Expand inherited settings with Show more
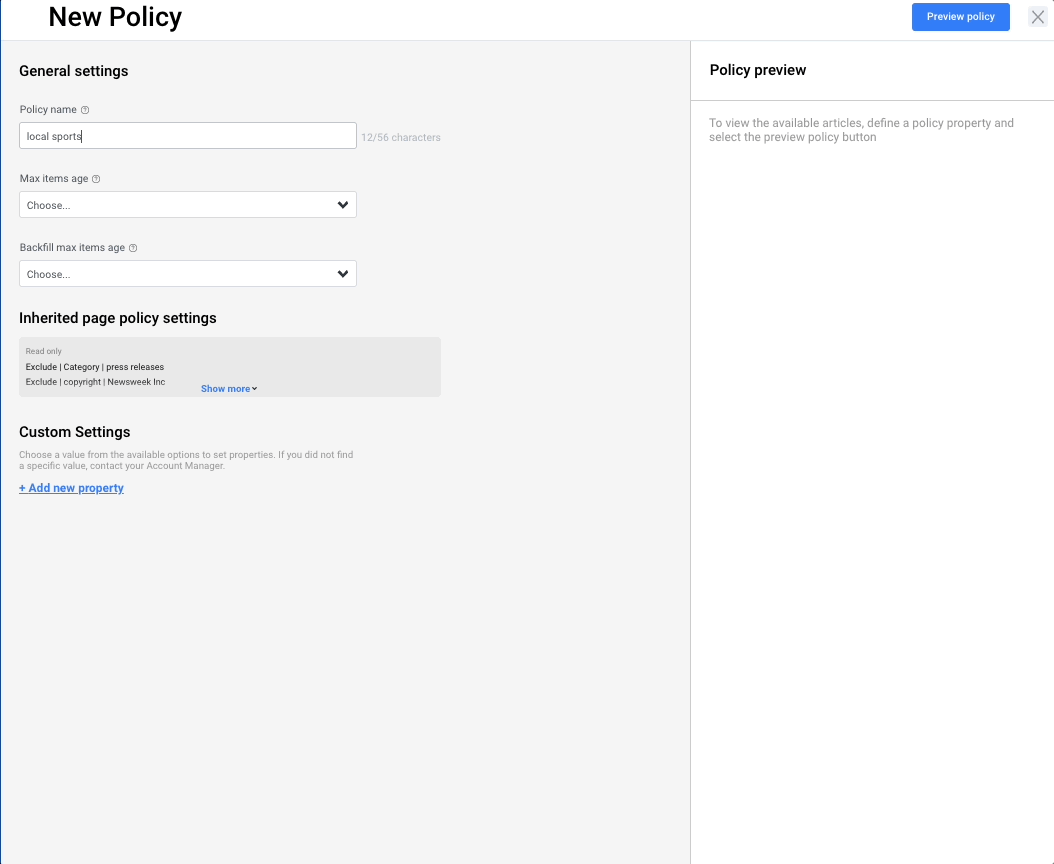This screenshot has height=864, width=1054. pos(229,389)
